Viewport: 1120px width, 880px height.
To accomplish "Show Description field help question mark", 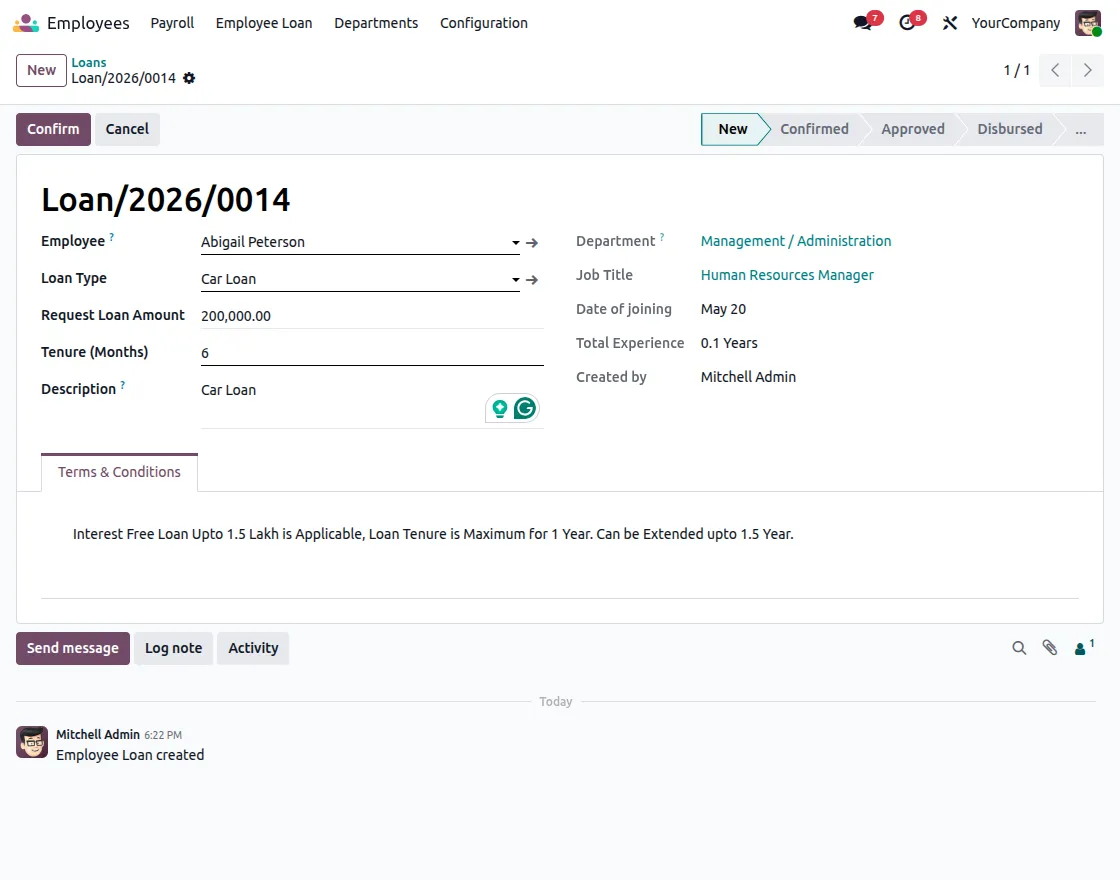I will pyautogui.click(x=122, y=384).
